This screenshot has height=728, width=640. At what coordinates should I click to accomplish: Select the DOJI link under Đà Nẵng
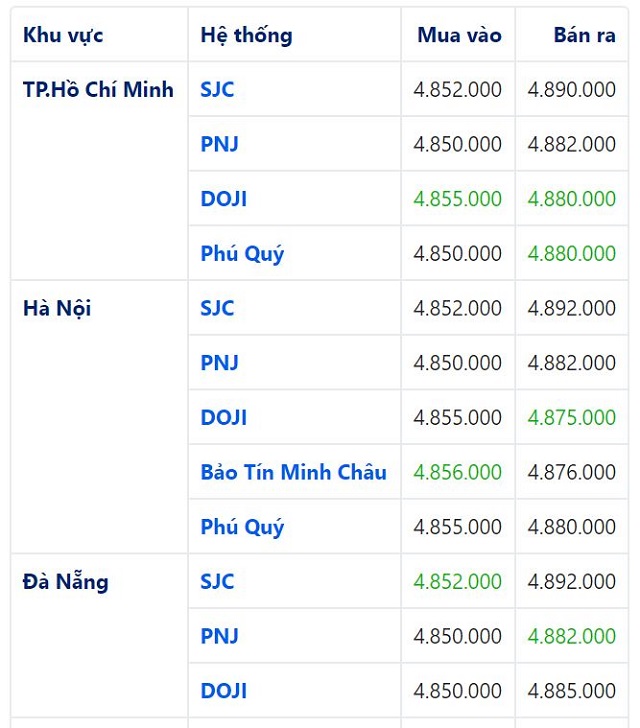coord(223,691)
